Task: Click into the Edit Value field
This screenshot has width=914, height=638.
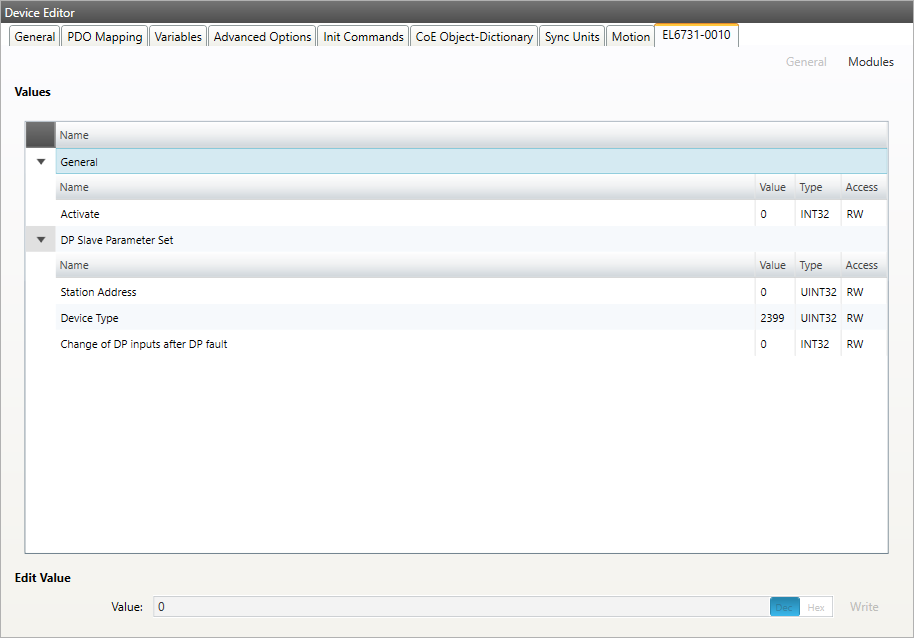Action: [x=460, y=607]
